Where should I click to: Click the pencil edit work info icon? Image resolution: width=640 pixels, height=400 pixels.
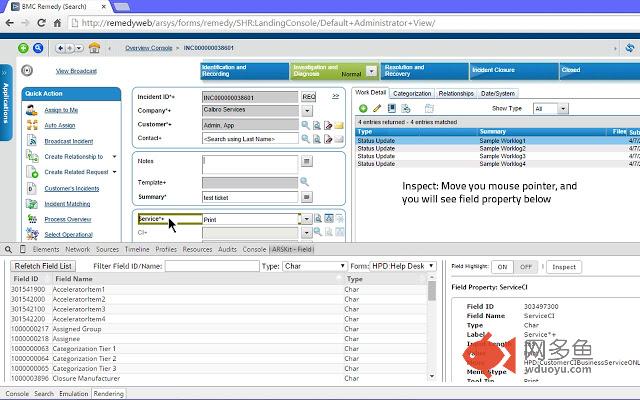tap(377, 109)
